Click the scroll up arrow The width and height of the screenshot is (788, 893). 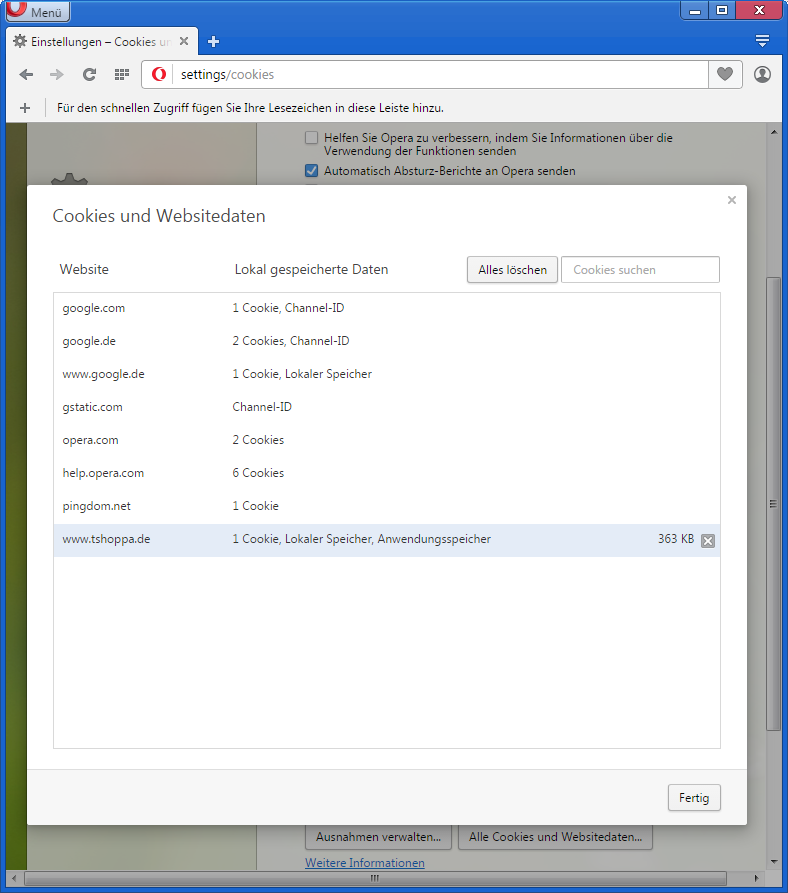773,132
